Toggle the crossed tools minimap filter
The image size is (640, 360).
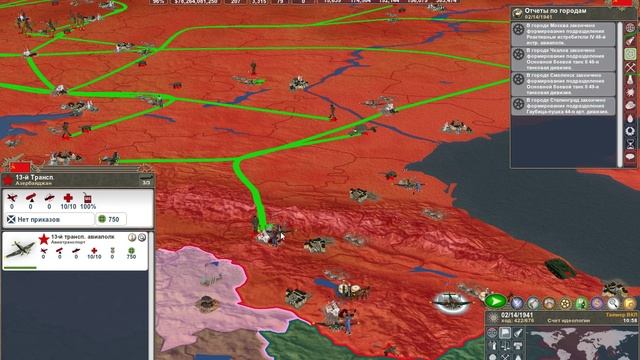tap(505, 356)
